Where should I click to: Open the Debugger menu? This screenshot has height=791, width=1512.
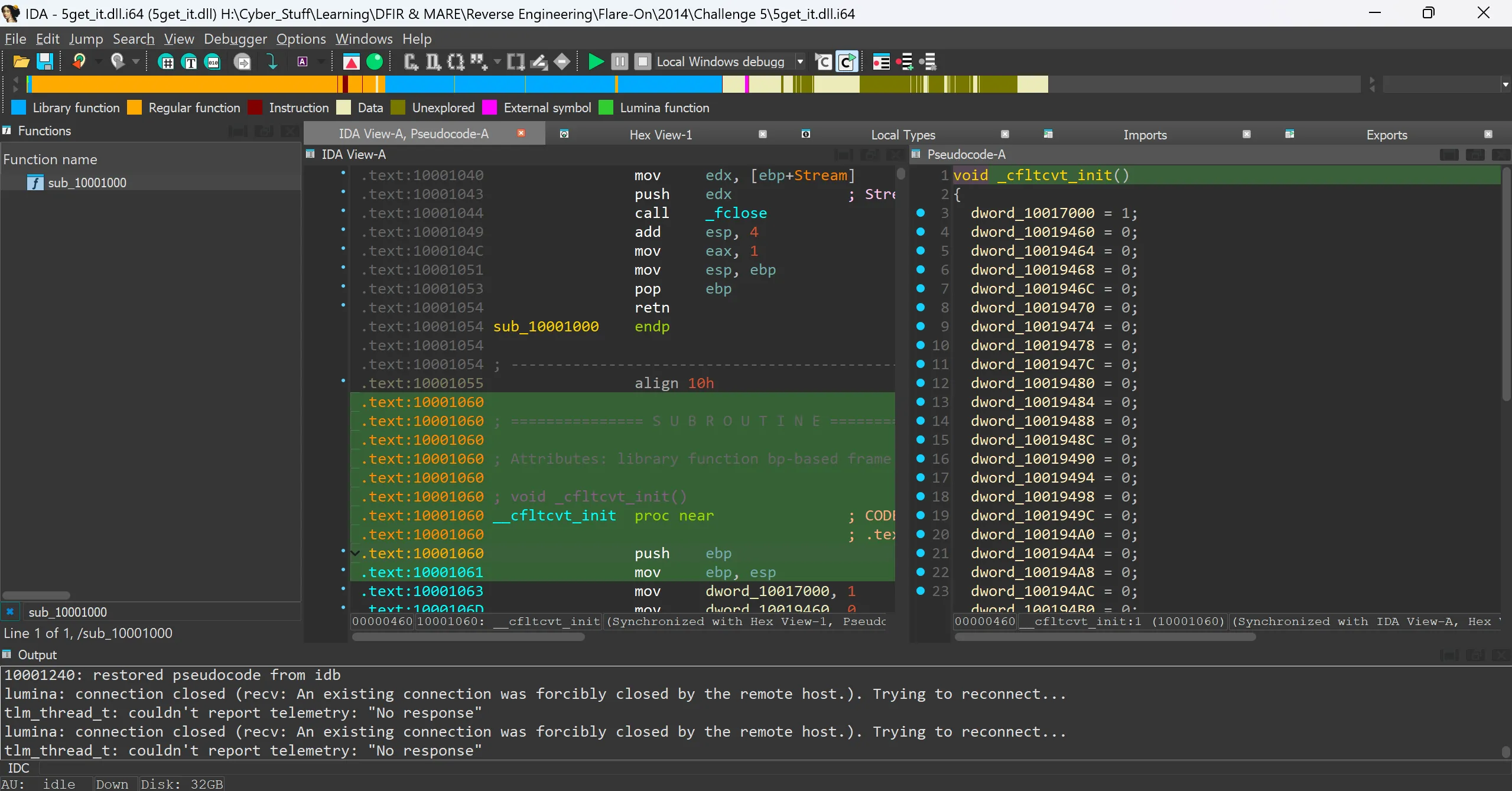point(235,39)
